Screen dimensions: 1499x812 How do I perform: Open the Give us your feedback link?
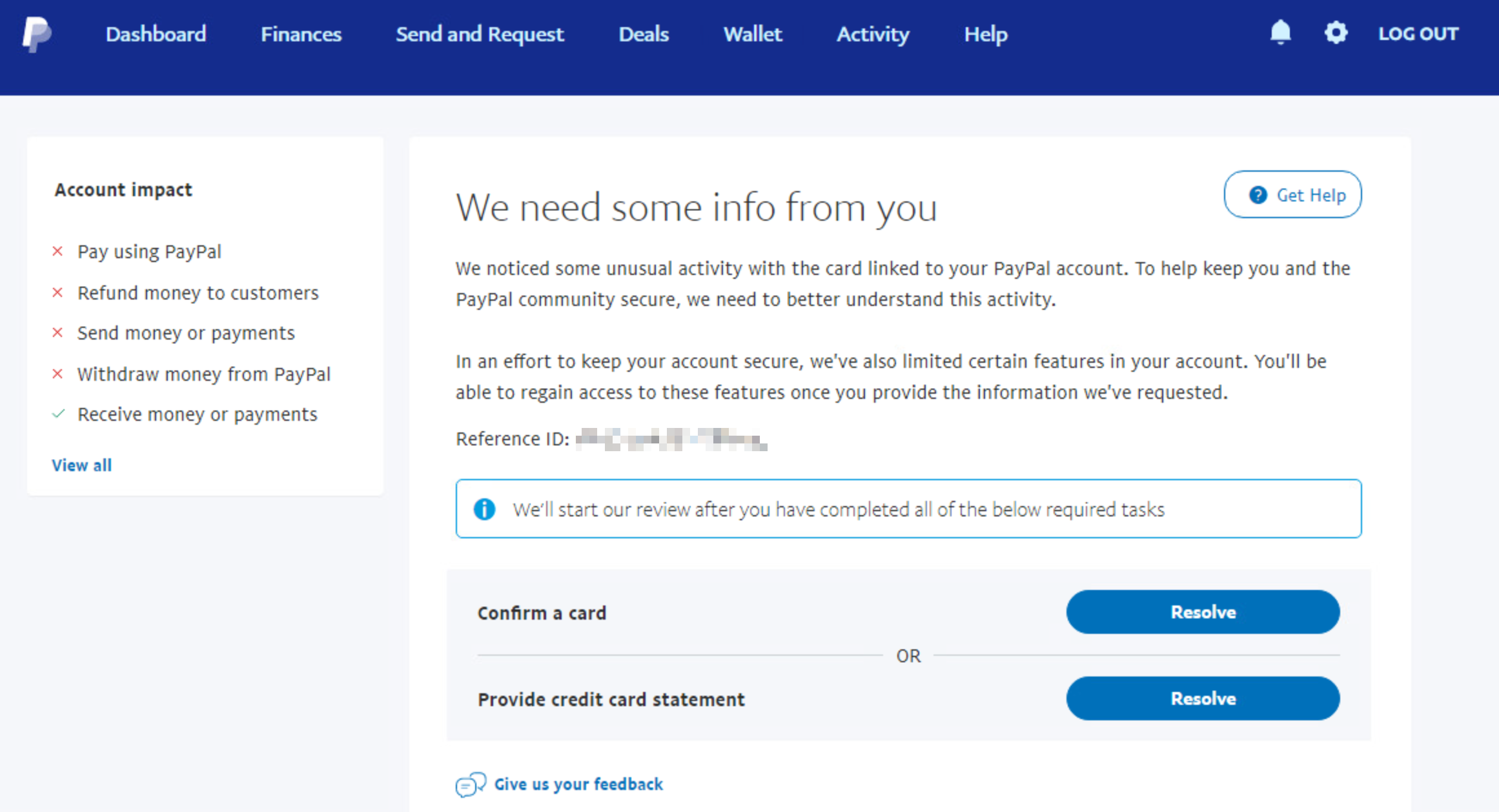point(578,784)
